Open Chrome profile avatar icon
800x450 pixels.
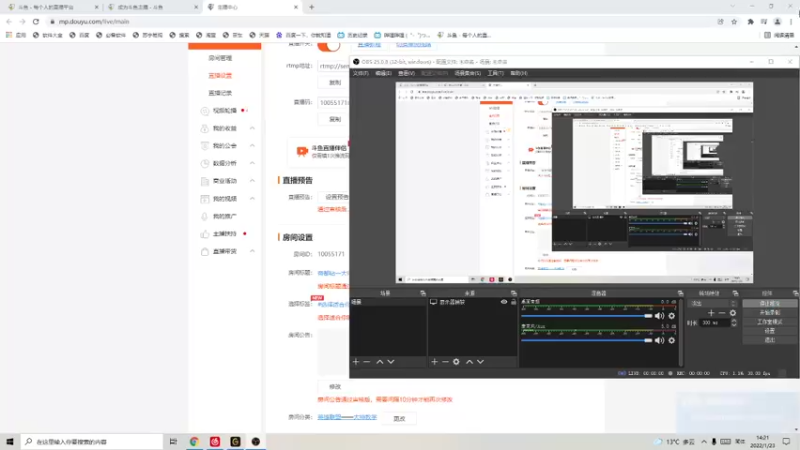(778, 21)
